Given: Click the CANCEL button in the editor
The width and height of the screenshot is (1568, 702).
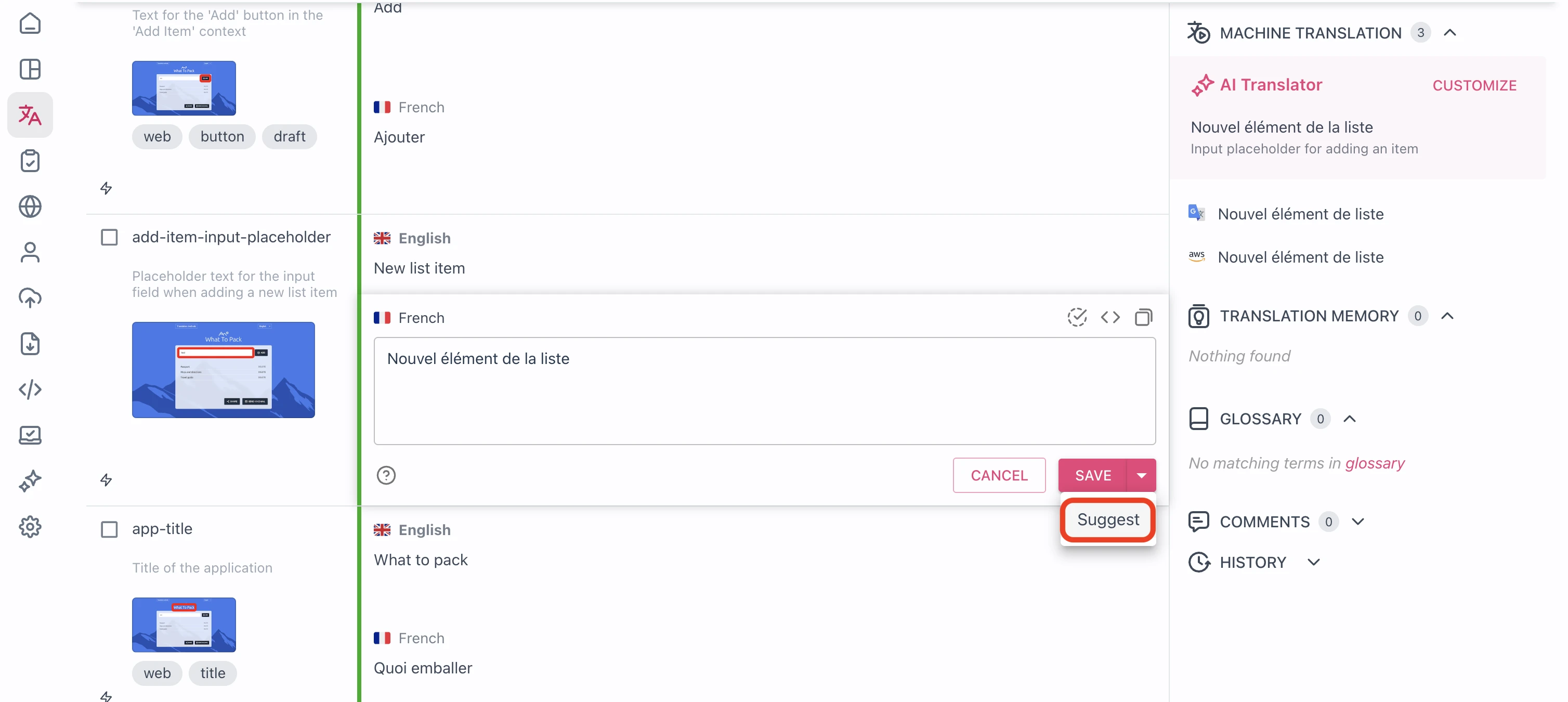Looking at the screenshot, I should point(999,475).
